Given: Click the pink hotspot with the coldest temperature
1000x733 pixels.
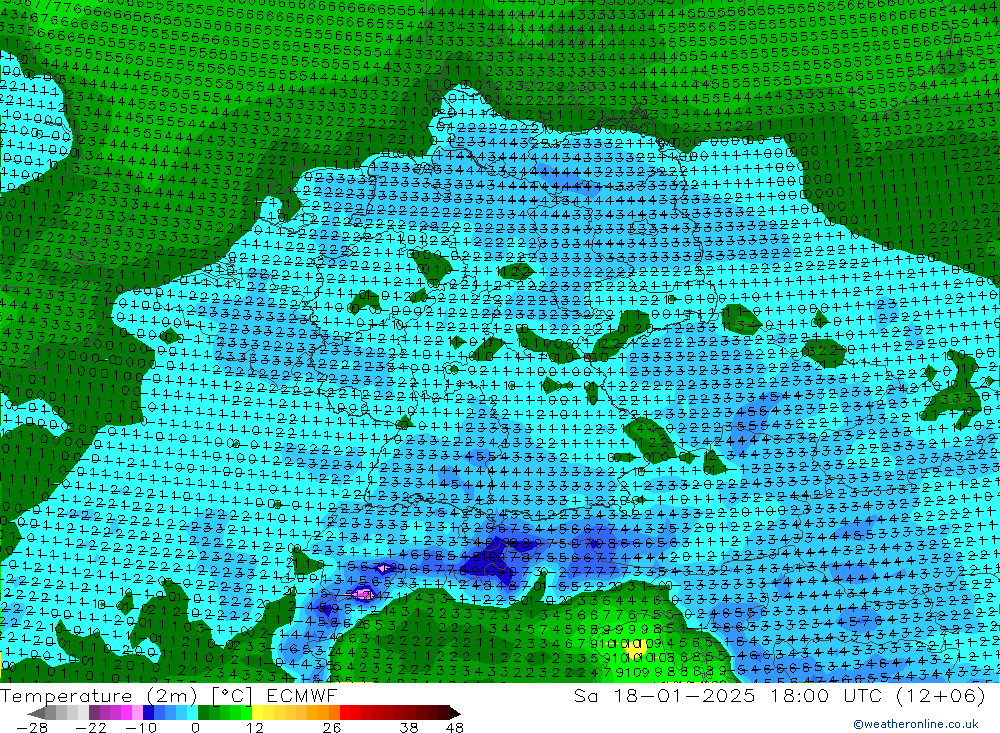Looking at the screenshot, I should [364, 595].
